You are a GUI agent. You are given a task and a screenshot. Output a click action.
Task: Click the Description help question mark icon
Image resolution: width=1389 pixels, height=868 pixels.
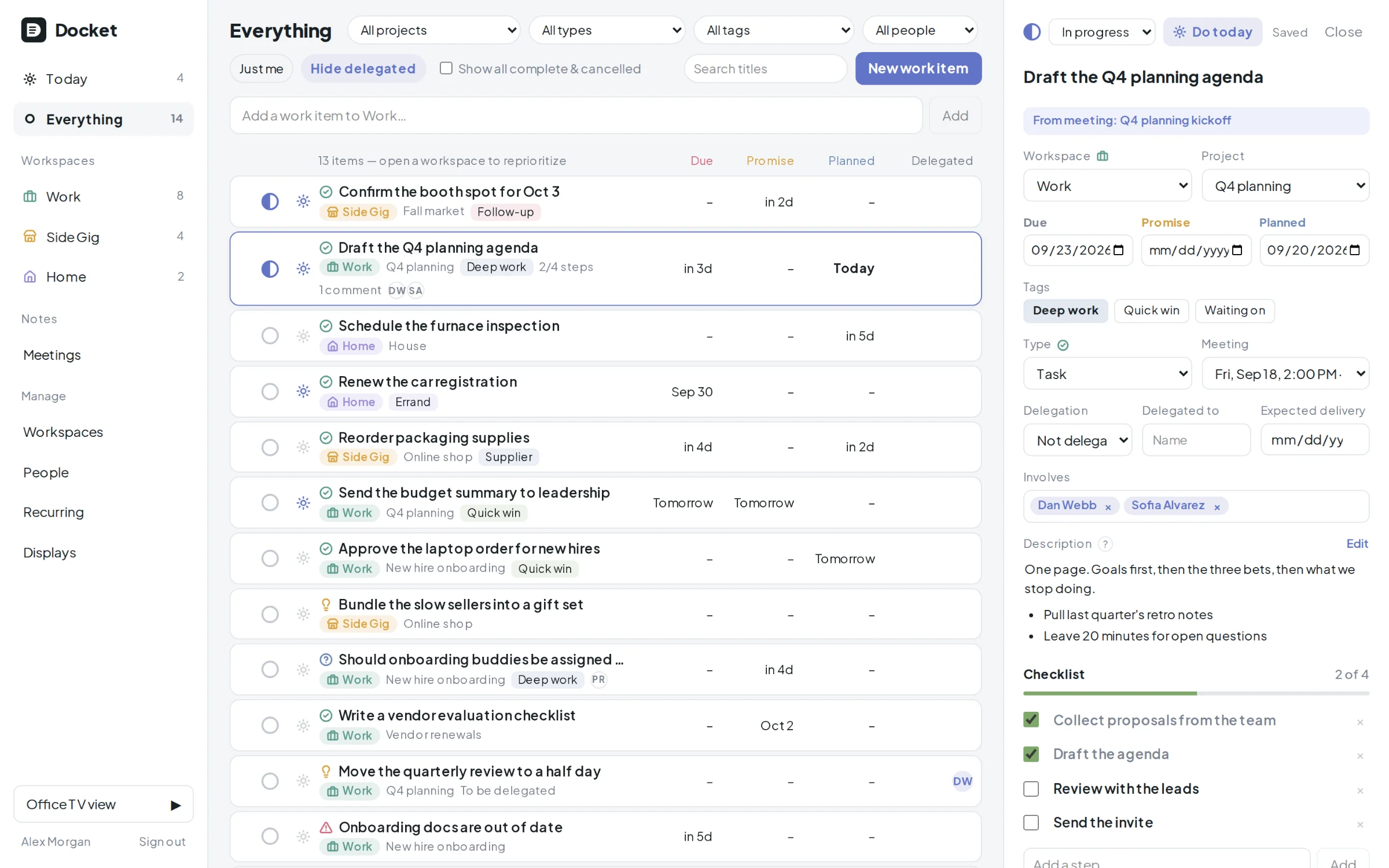(x=1105, y=545)
